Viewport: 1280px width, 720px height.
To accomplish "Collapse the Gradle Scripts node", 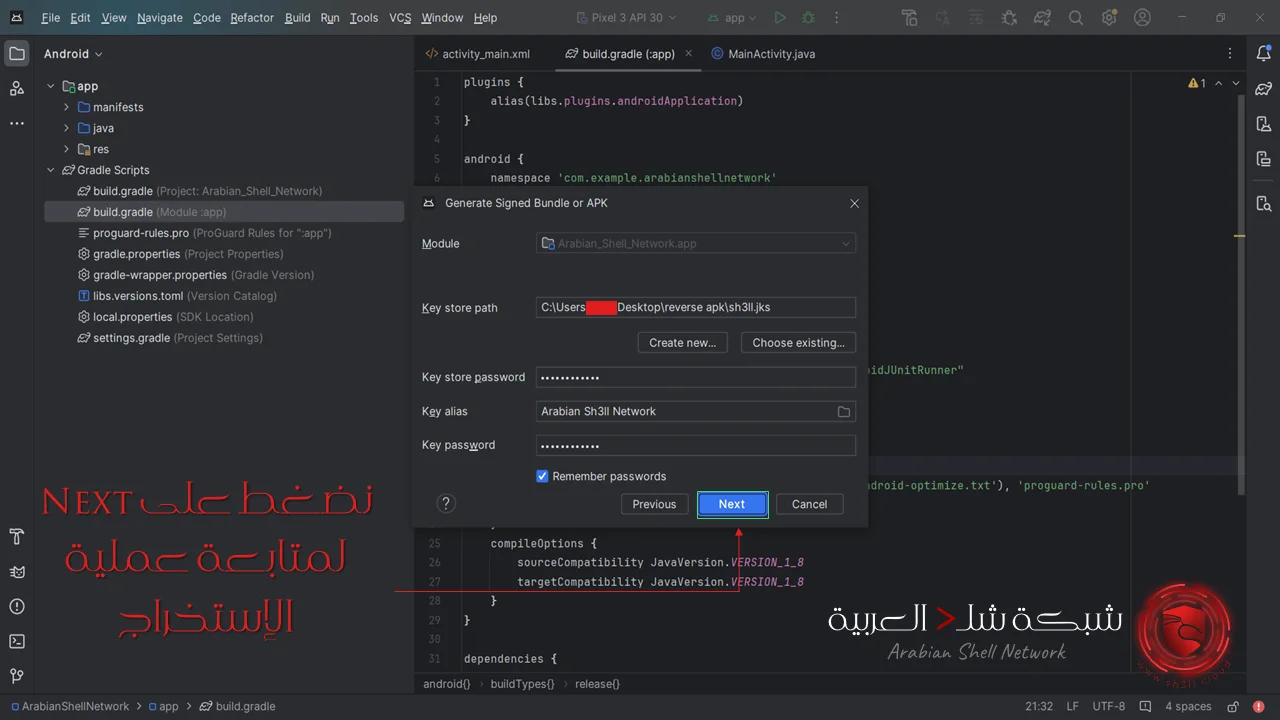I will (51, 170).
